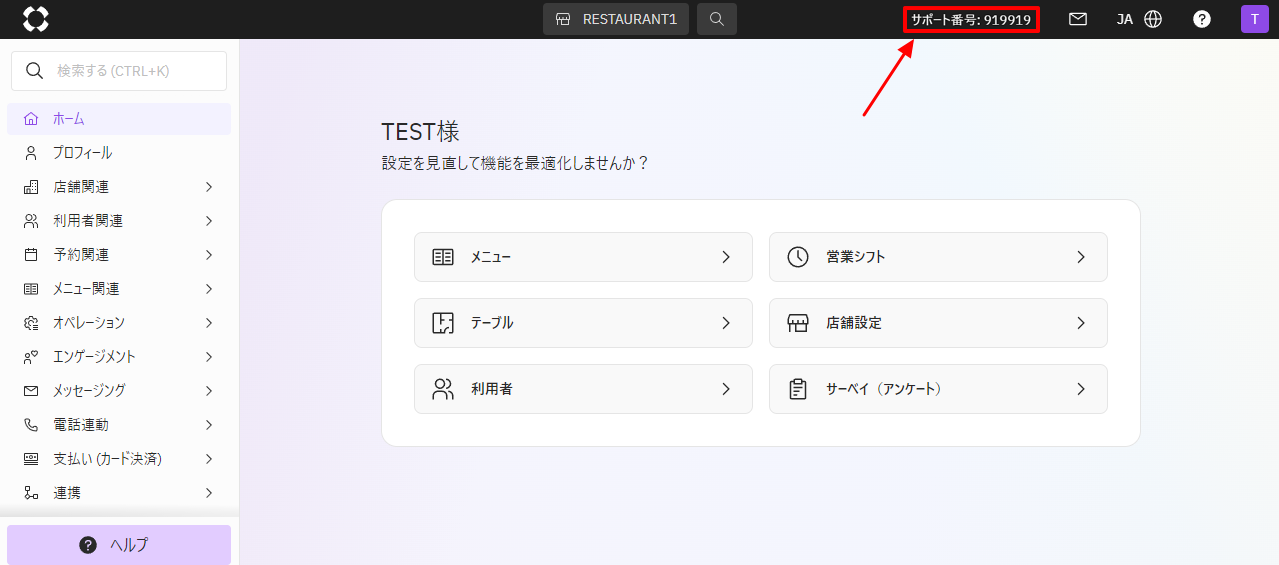Click the ヘルプ button at sidebar bottom

[119, 545]
